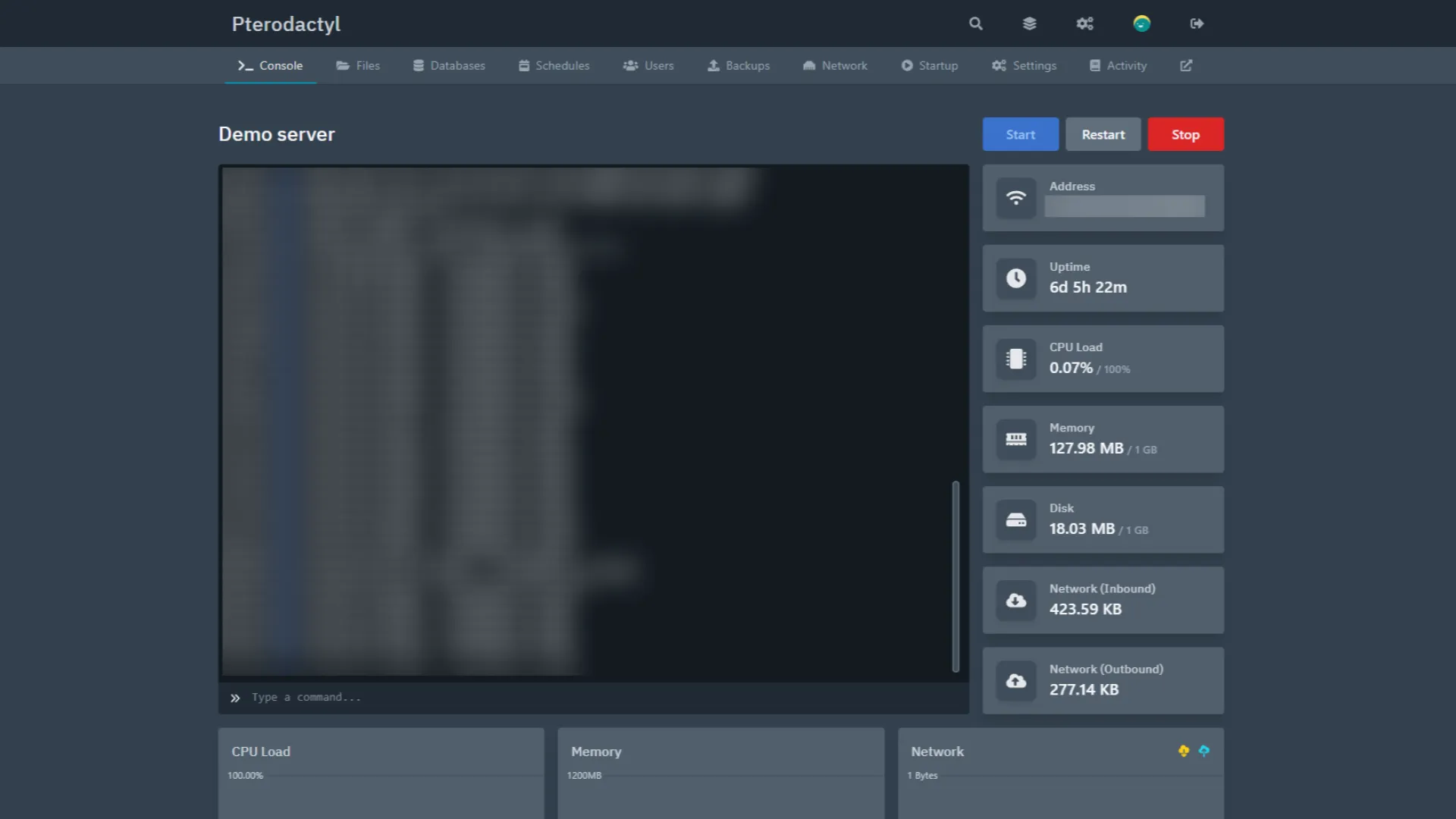Click the 1200MB graph axis label
Viewport: 1456px width, 819px height.
click(584, 775)
